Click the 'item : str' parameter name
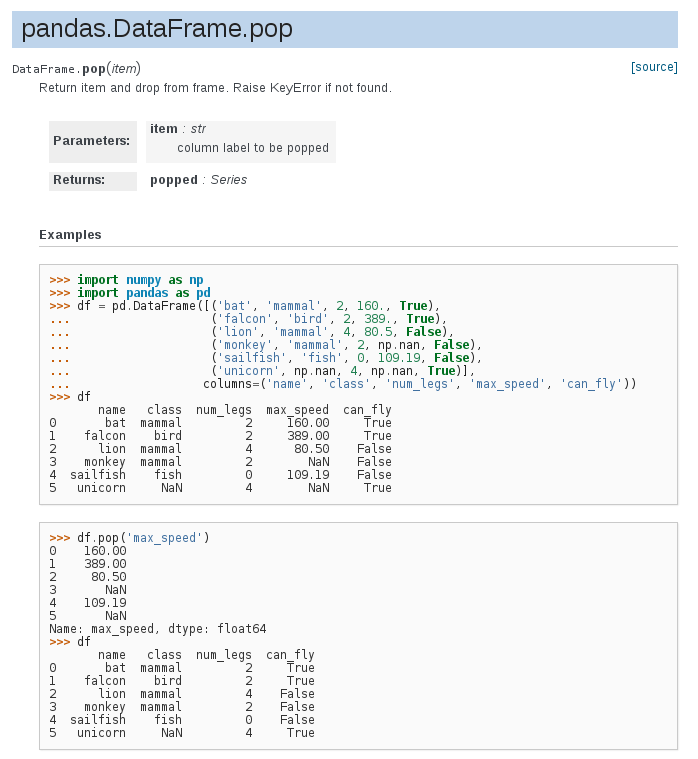The height and width of the screenshot is (759, 698). pyautogui.click(x=178, y=129)
